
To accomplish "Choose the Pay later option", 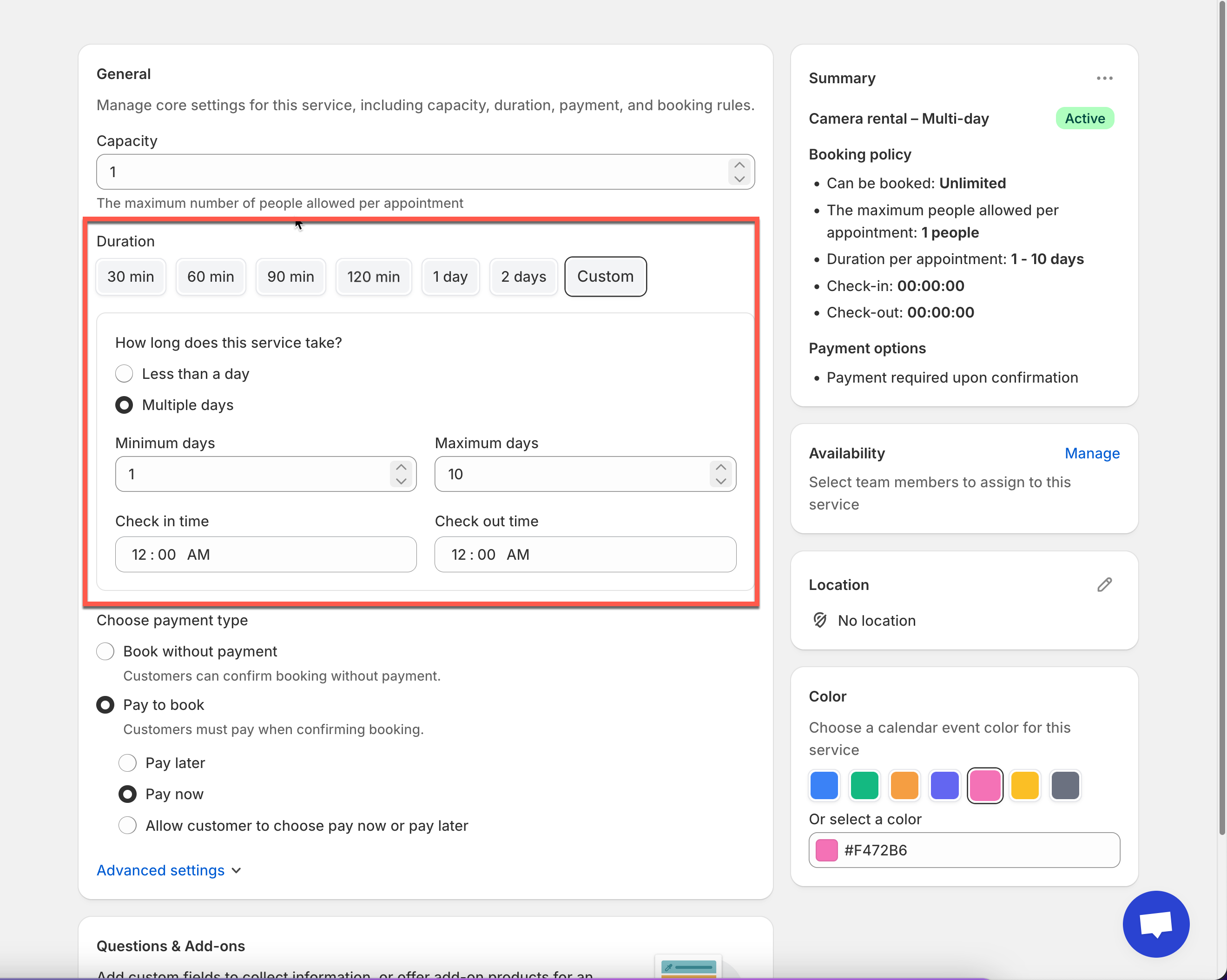I will (127, 762).
